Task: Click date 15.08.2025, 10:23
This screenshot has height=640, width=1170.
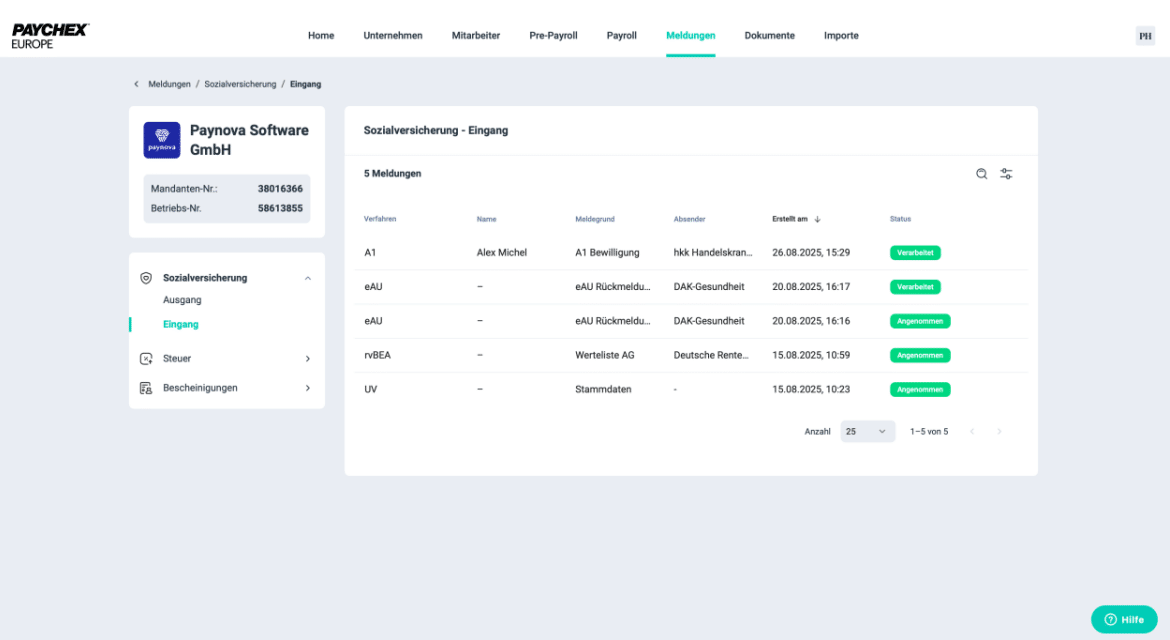Action: pos(810,389)
